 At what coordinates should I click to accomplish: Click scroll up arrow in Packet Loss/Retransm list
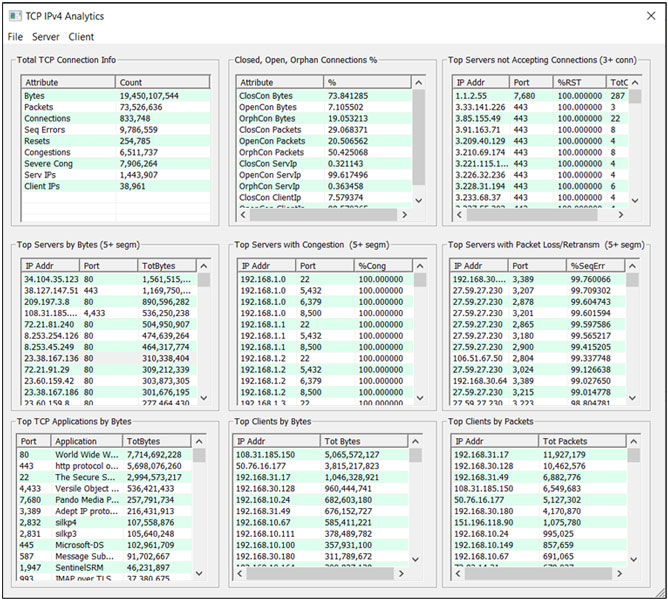pos(632,266)
